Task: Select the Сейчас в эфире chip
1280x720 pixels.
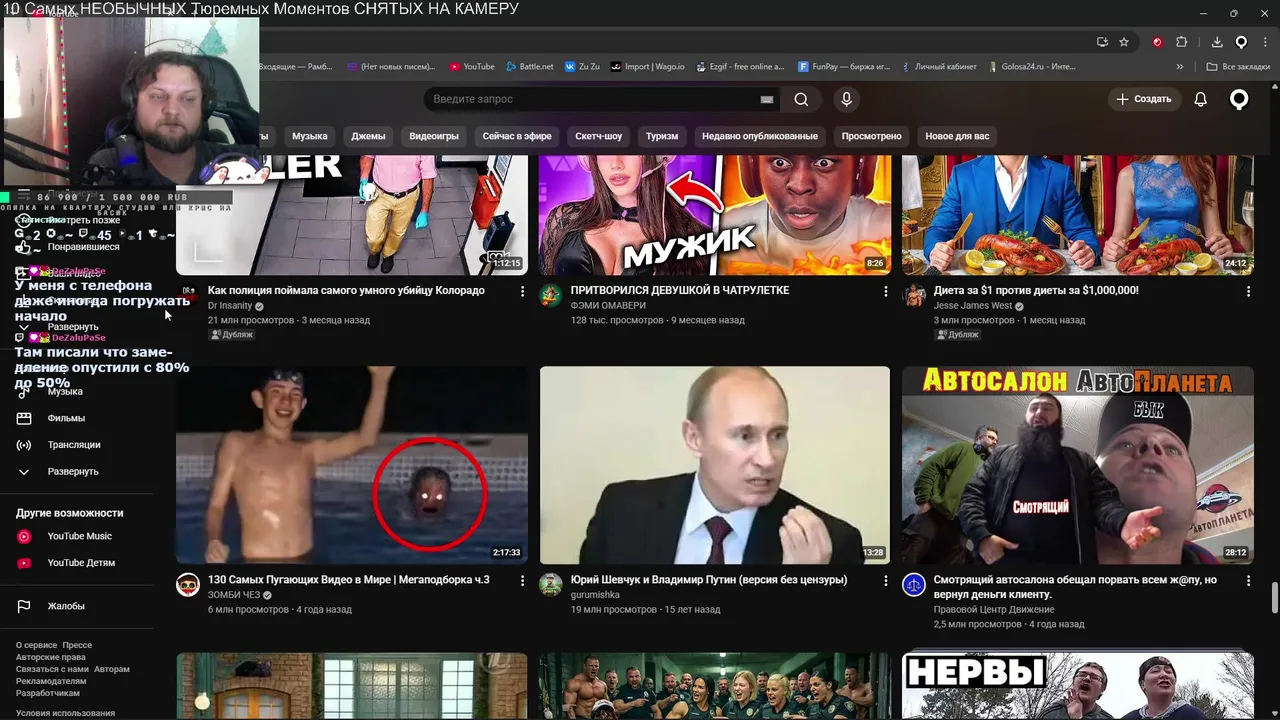Action: [517, 136]
